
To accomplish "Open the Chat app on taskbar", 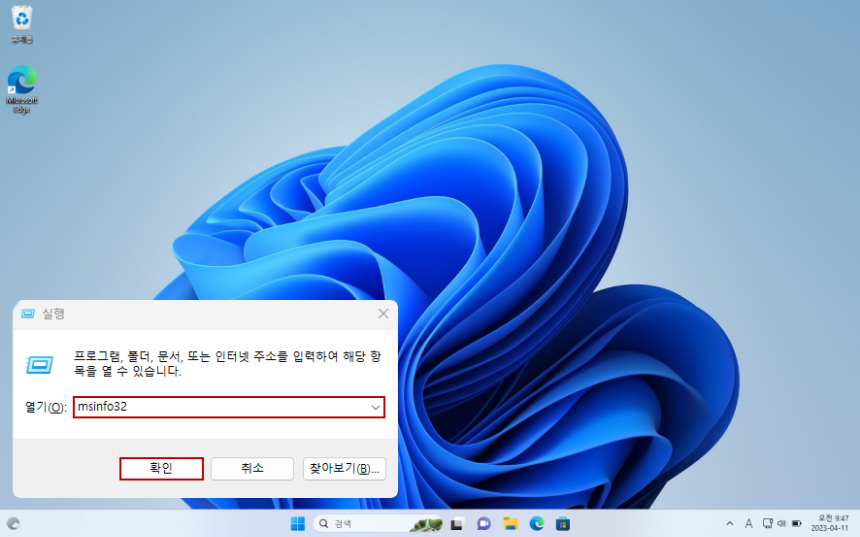I will click(x=483, y=524).
